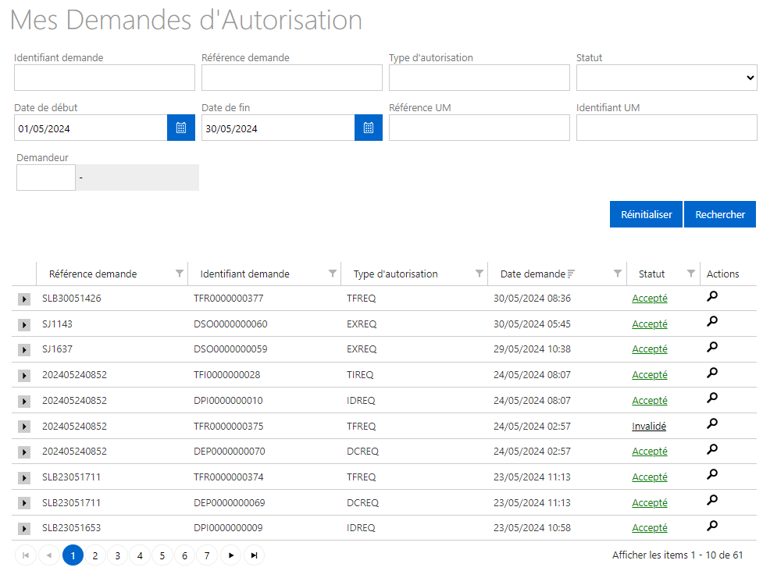Sort by Date demande column header
The height and width of the screenshot is (572, 768).
(533, 274)
